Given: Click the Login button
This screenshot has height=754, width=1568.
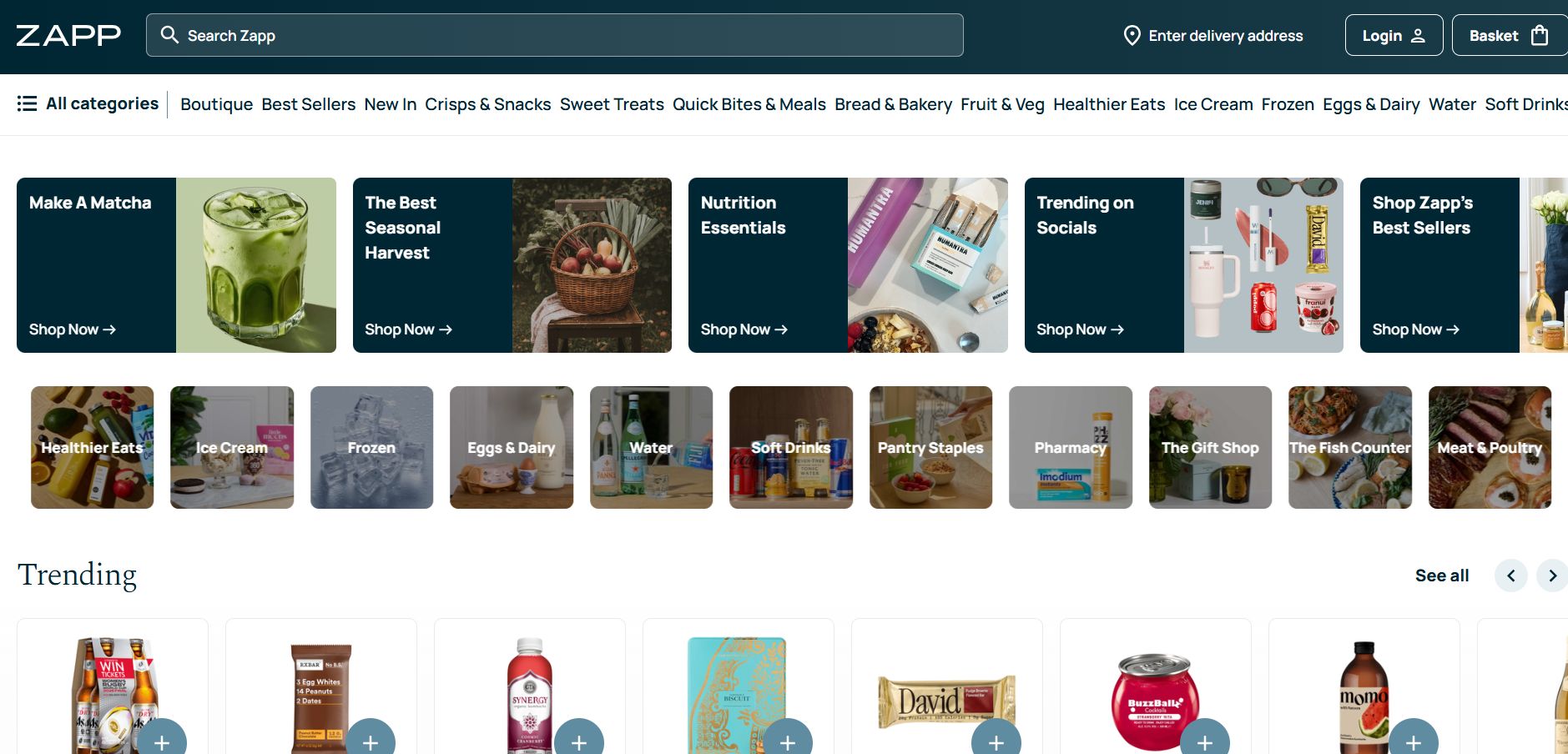Looking at the screenshot, I should pos(1394,35).
